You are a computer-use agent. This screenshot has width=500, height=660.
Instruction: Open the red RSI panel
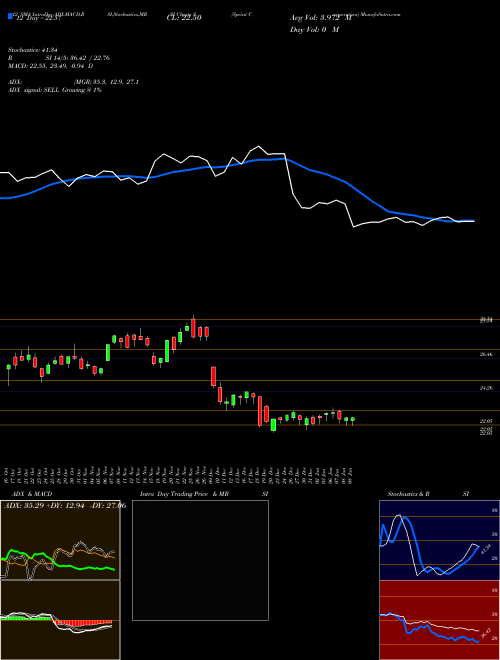(x=439, y=620)
